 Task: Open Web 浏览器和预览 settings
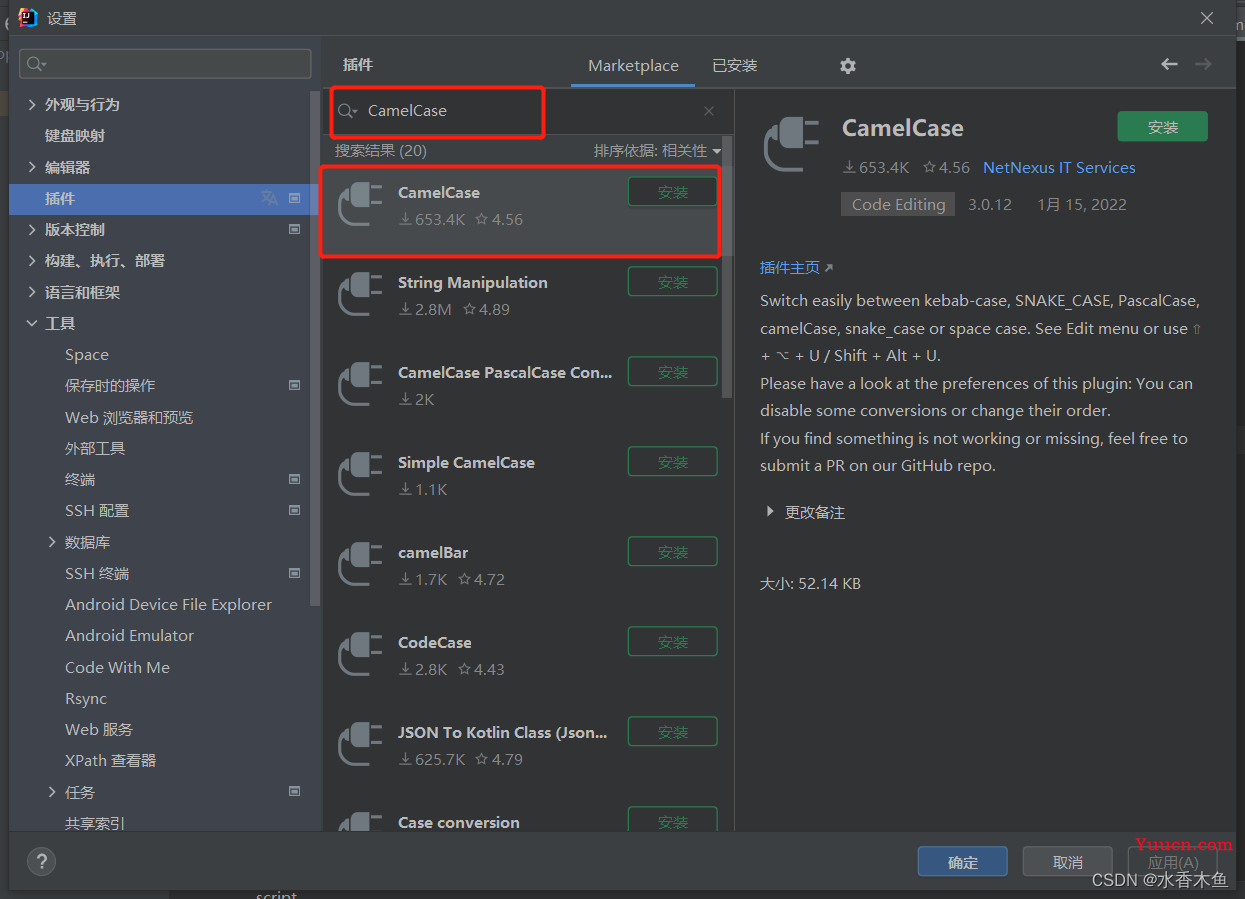click(129, 417)
